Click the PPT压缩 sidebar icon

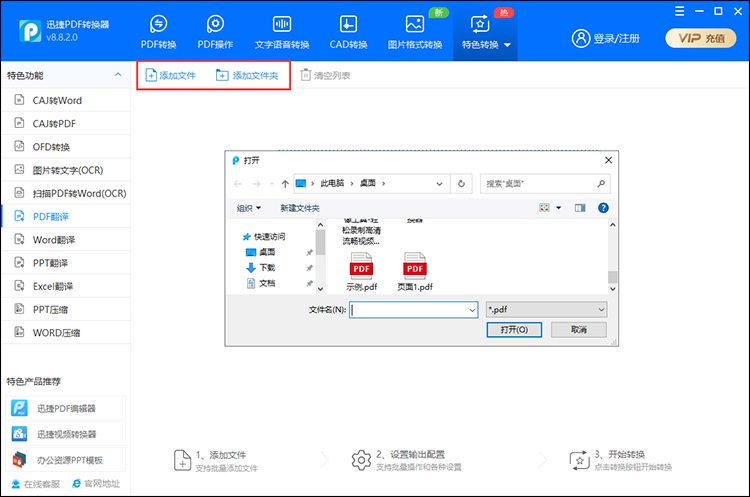coord(19,309)
